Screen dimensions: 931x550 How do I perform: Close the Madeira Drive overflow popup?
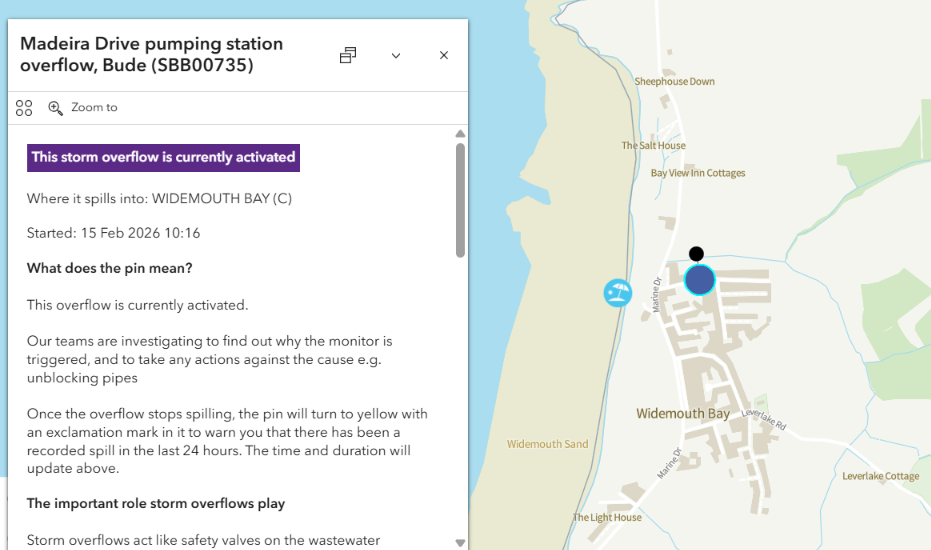pos(444,56)
